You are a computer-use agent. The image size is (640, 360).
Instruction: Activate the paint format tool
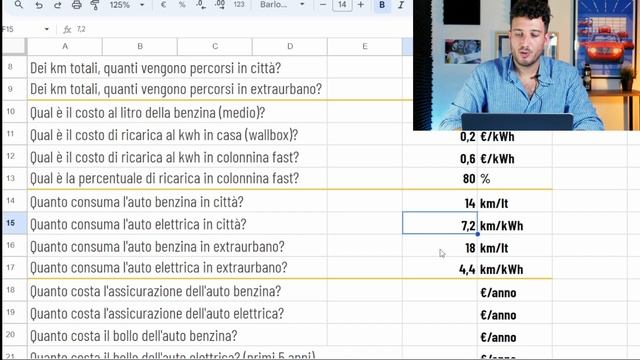(95, 5)
